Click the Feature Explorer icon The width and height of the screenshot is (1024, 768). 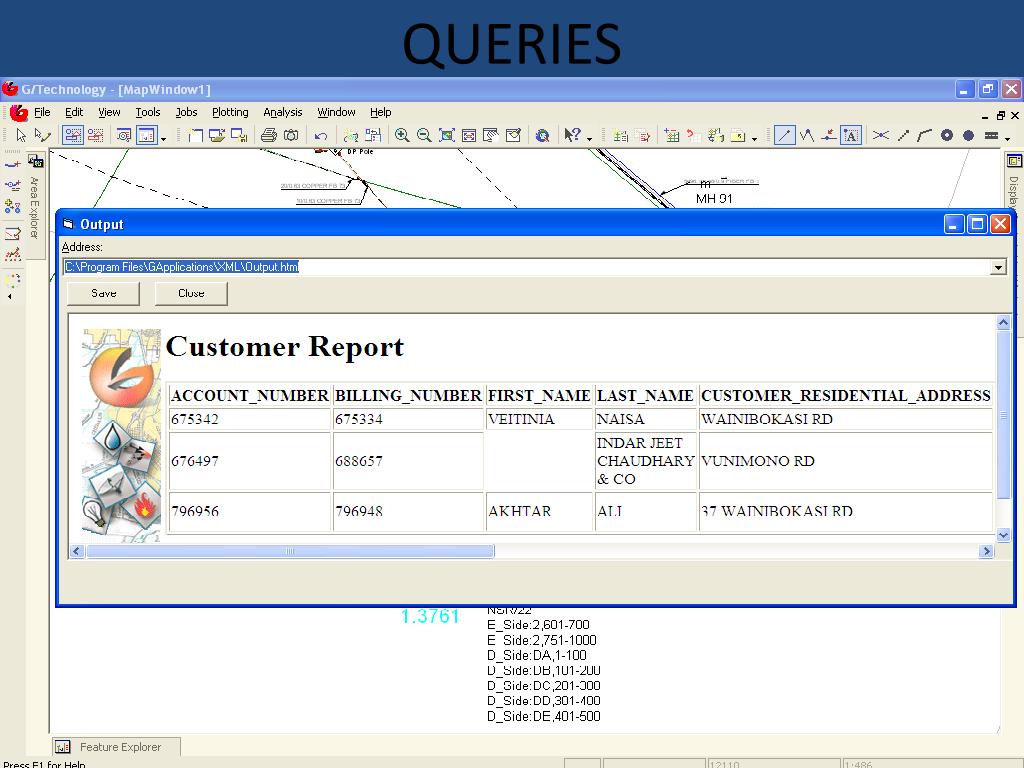63,746
